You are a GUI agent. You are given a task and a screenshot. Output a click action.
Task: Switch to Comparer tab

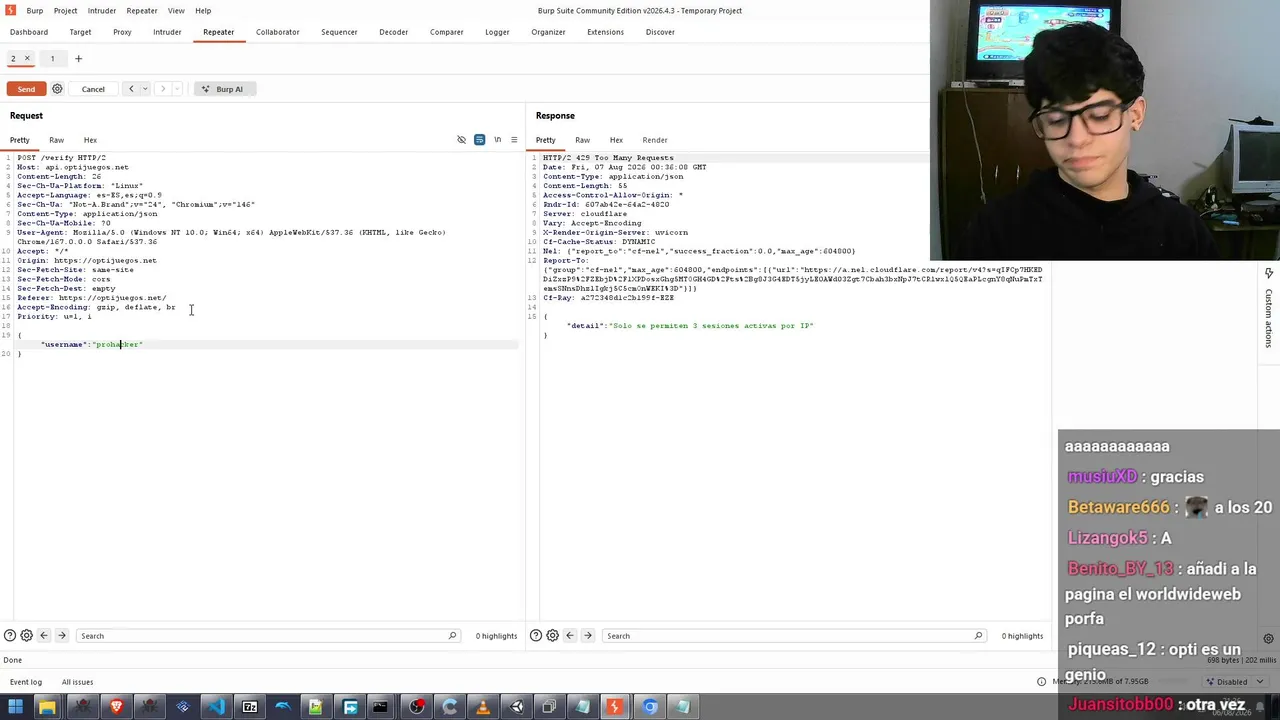(x=446, y=32)
